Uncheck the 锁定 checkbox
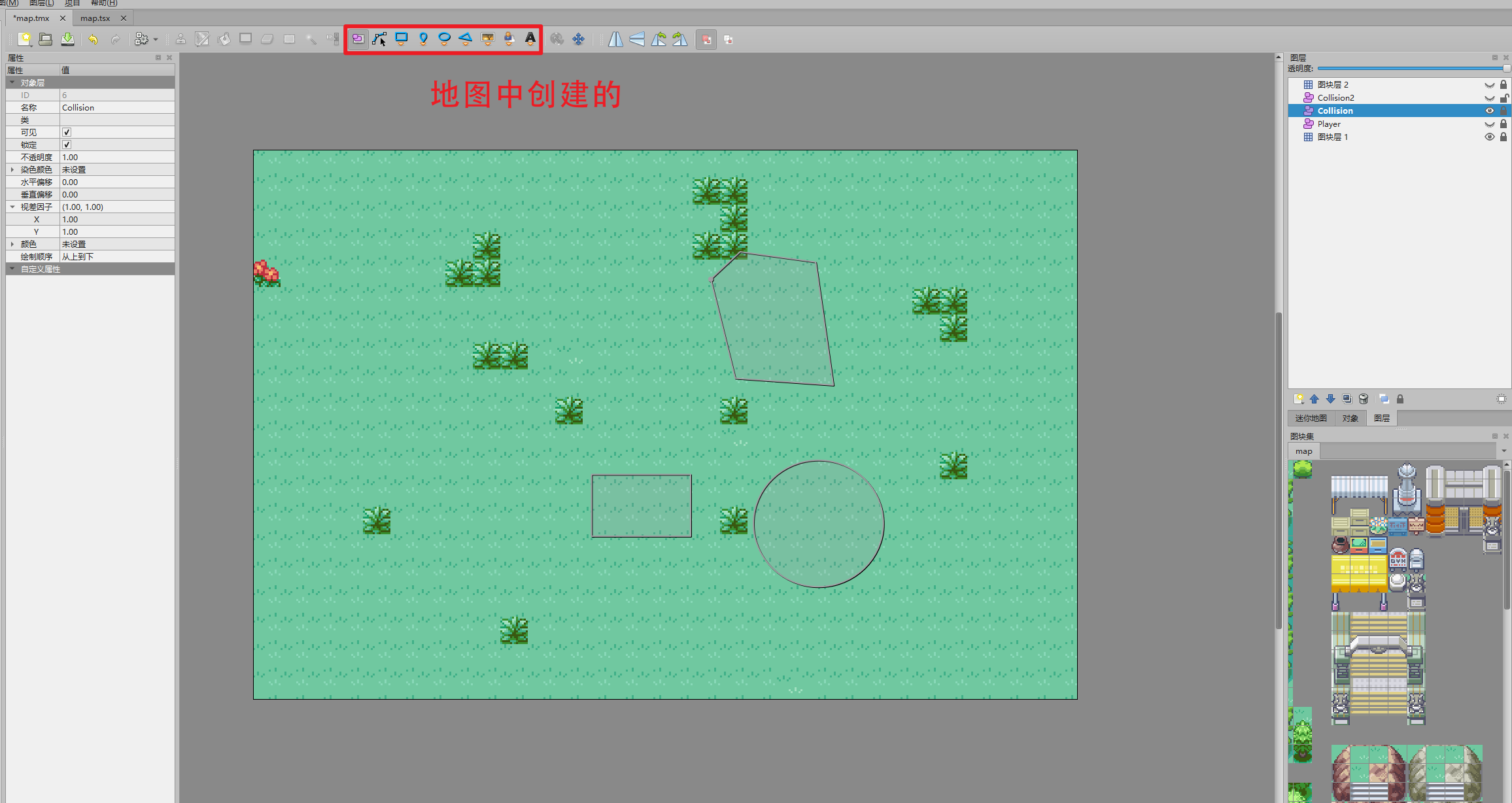Image resolution: width=1512 pixels, height=803 pixels. tap(67, 145)
